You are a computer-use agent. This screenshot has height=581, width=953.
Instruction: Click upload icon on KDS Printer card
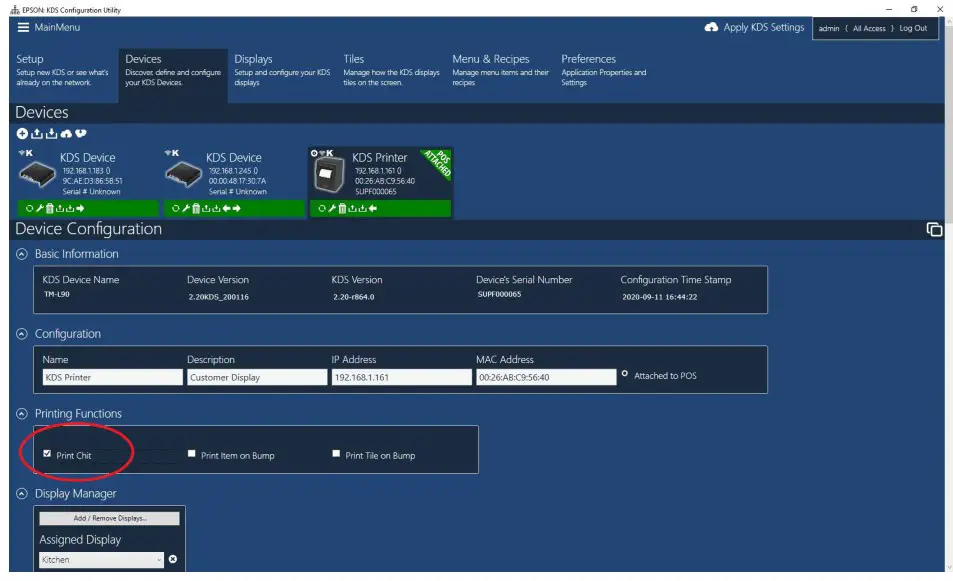point(352,208)
